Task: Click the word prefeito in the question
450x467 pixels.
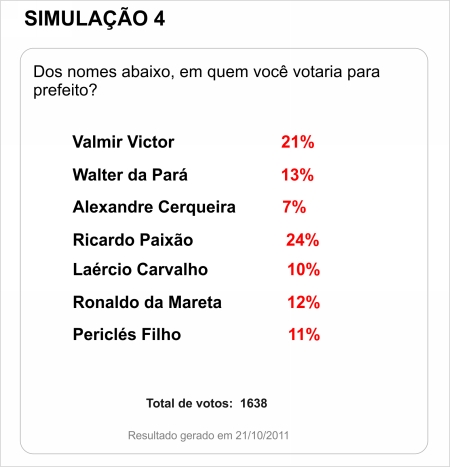Action: (65, 90)
